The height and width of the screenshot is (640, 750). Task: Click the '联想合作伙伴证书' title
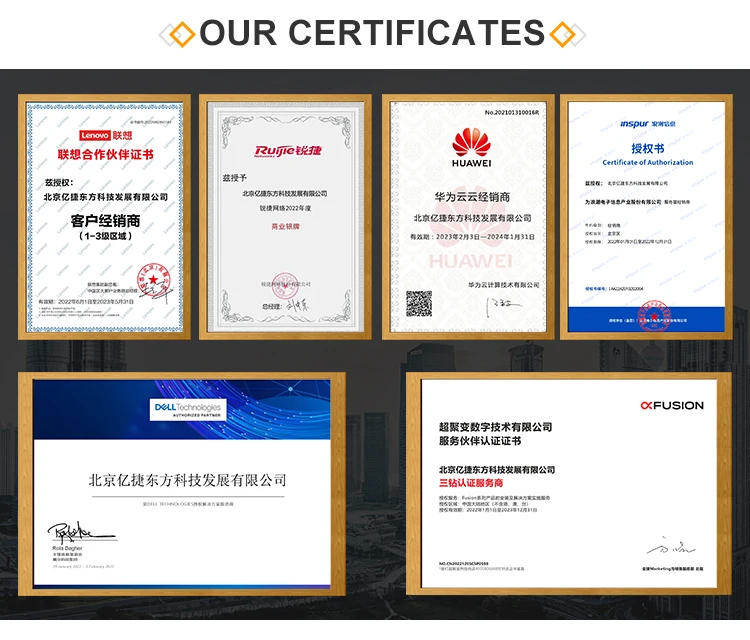tap(105, 154)
